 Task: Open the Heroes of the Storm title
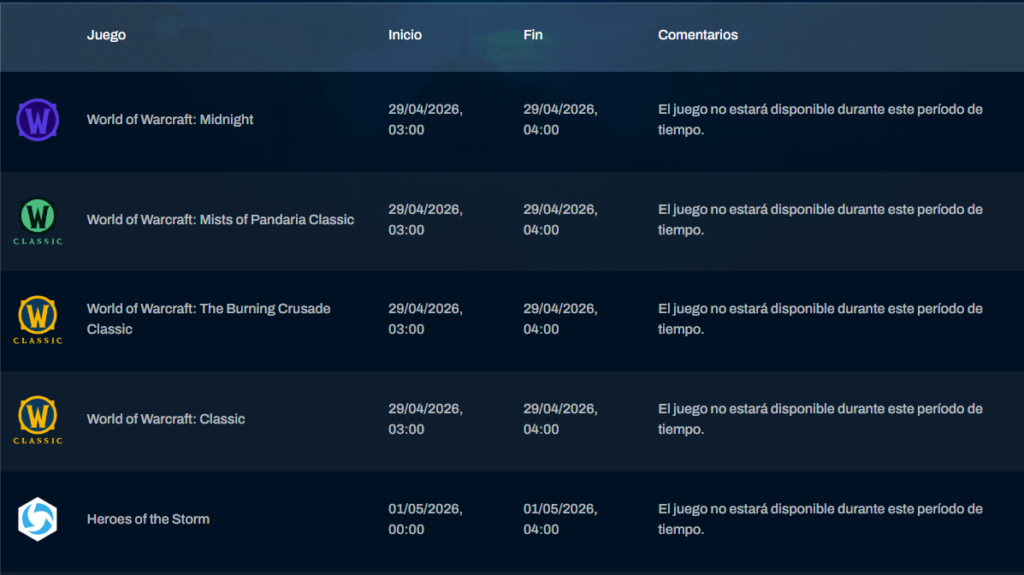tap(148, 519)
